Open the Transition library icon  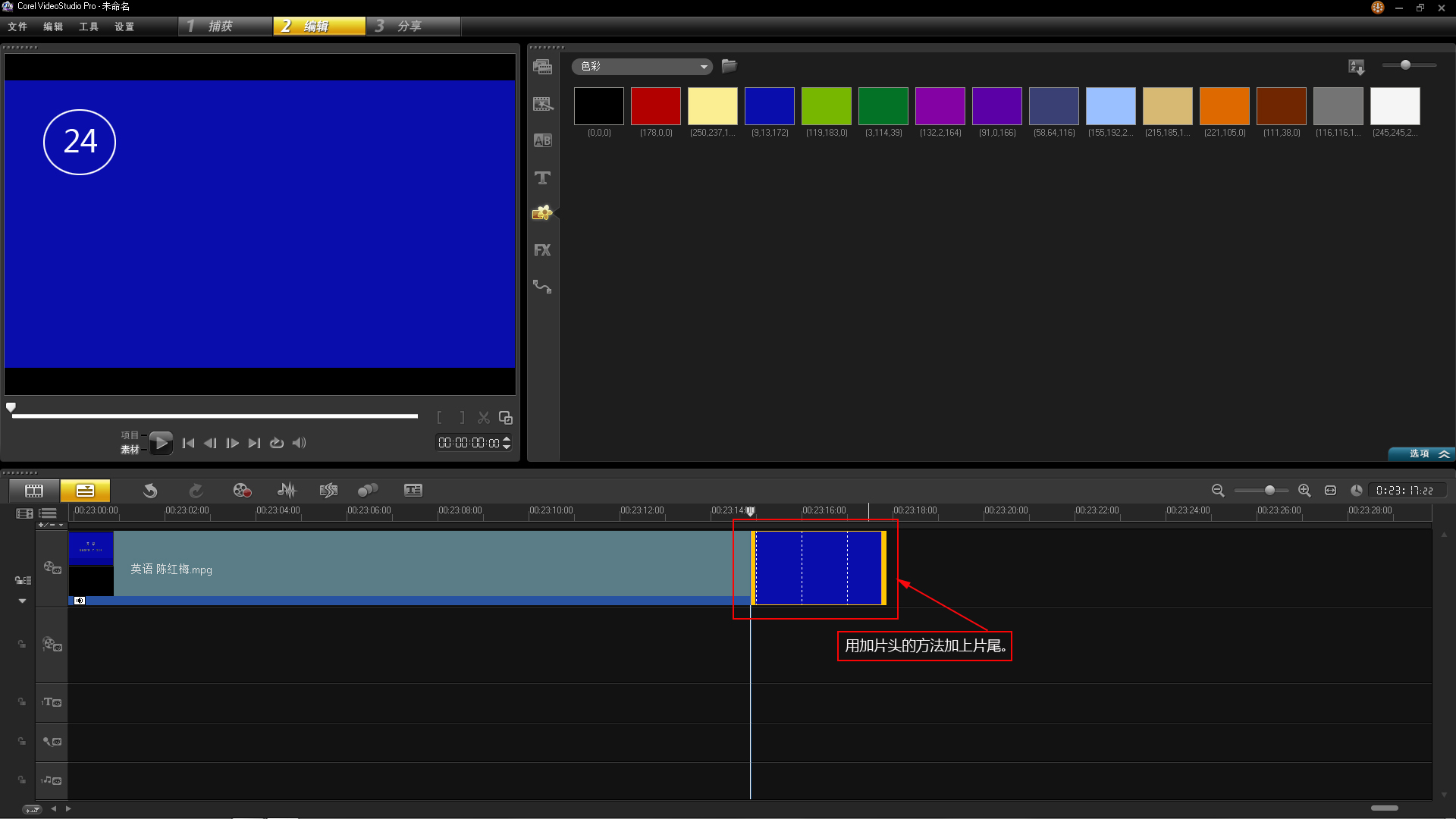click(x=542, y=141)
